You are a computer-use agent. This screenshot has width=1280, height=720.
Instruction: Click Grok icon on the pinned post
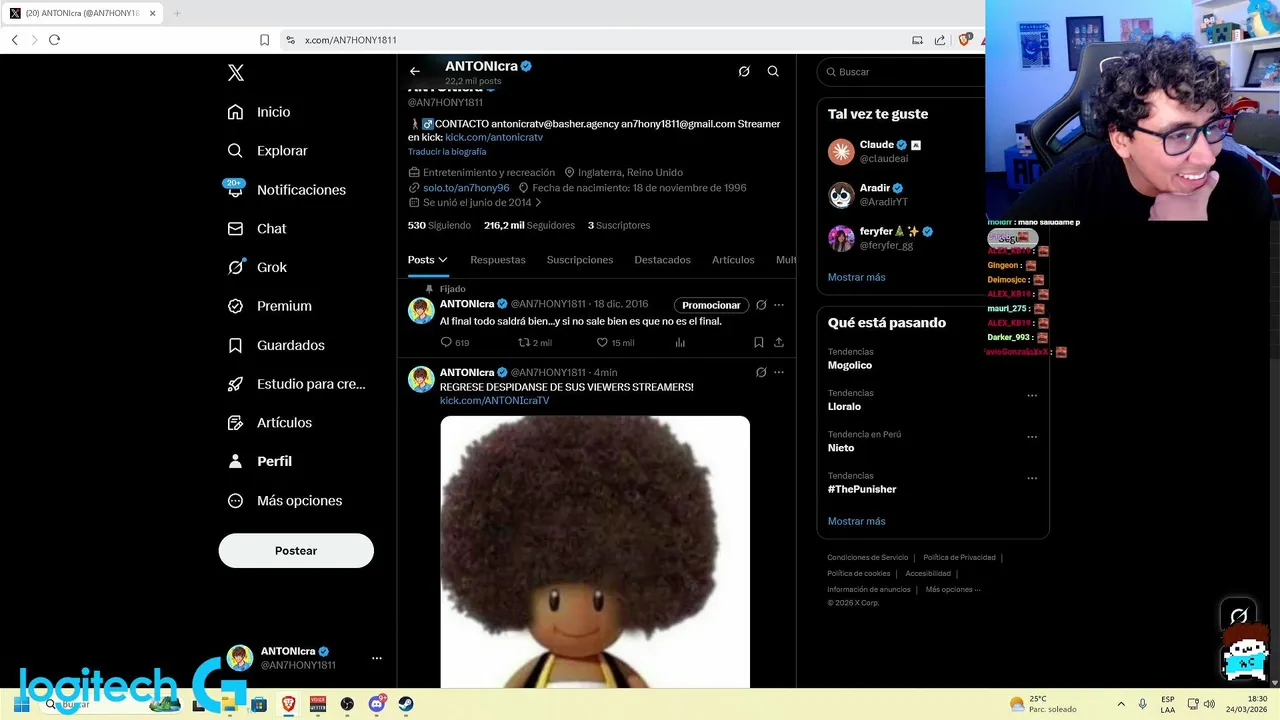761,305
